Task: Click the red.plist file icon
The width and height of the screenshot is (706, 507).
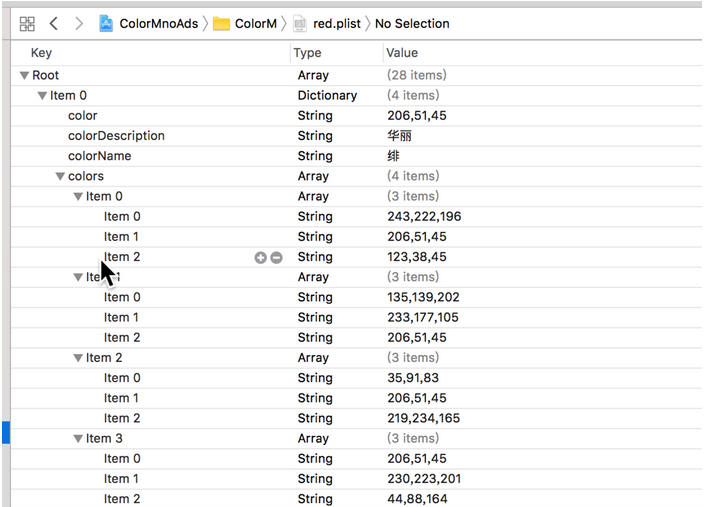Action: pyautogui.click(x=299, y=23)
